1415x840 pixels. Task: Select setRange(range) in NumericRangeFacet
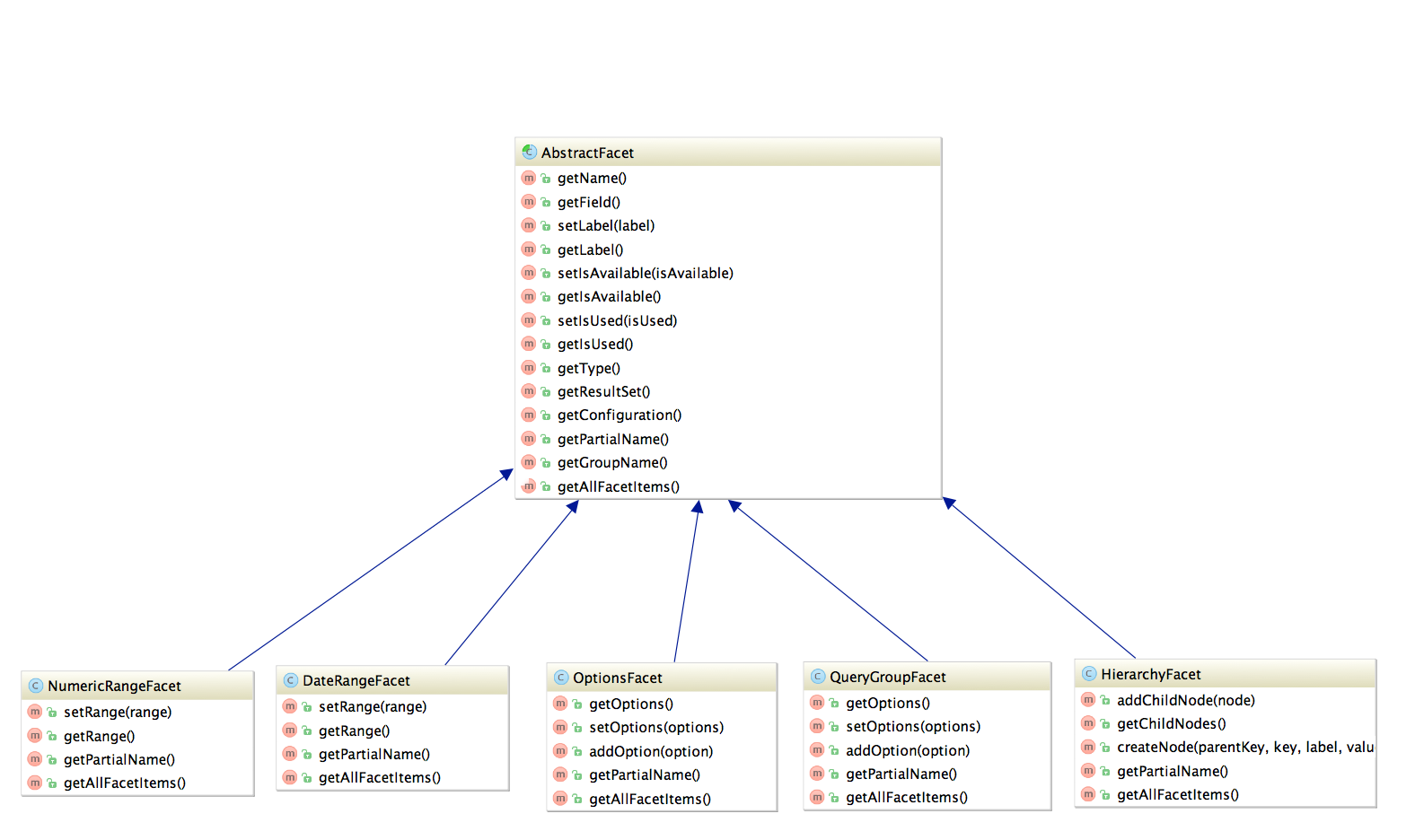pos(118,712)
